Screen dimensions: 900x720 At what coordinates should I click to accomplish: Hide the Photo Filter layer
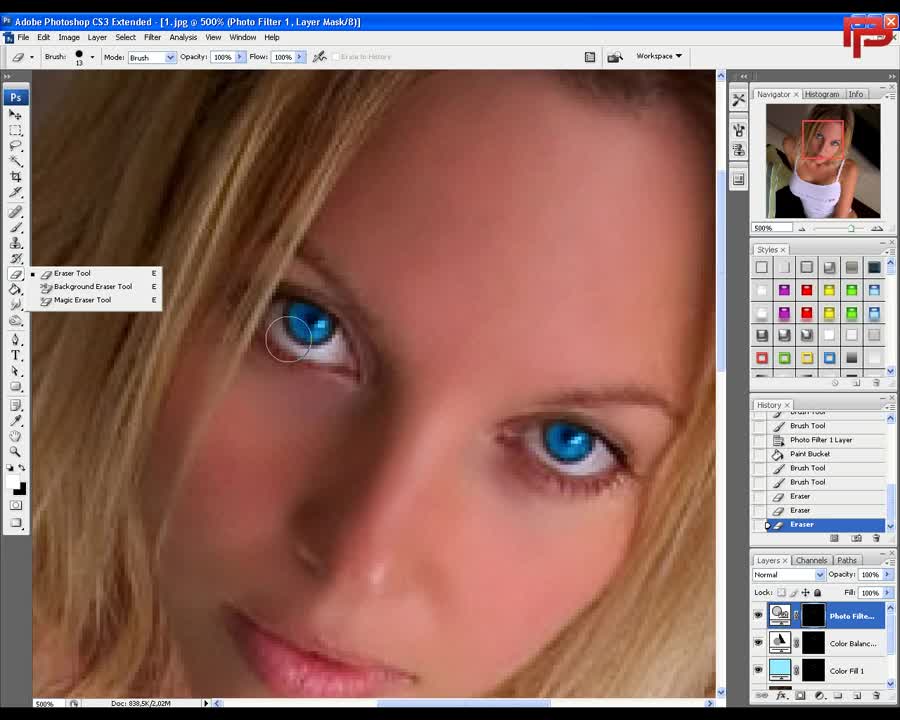pyautogui.click(x=758, y=615)
